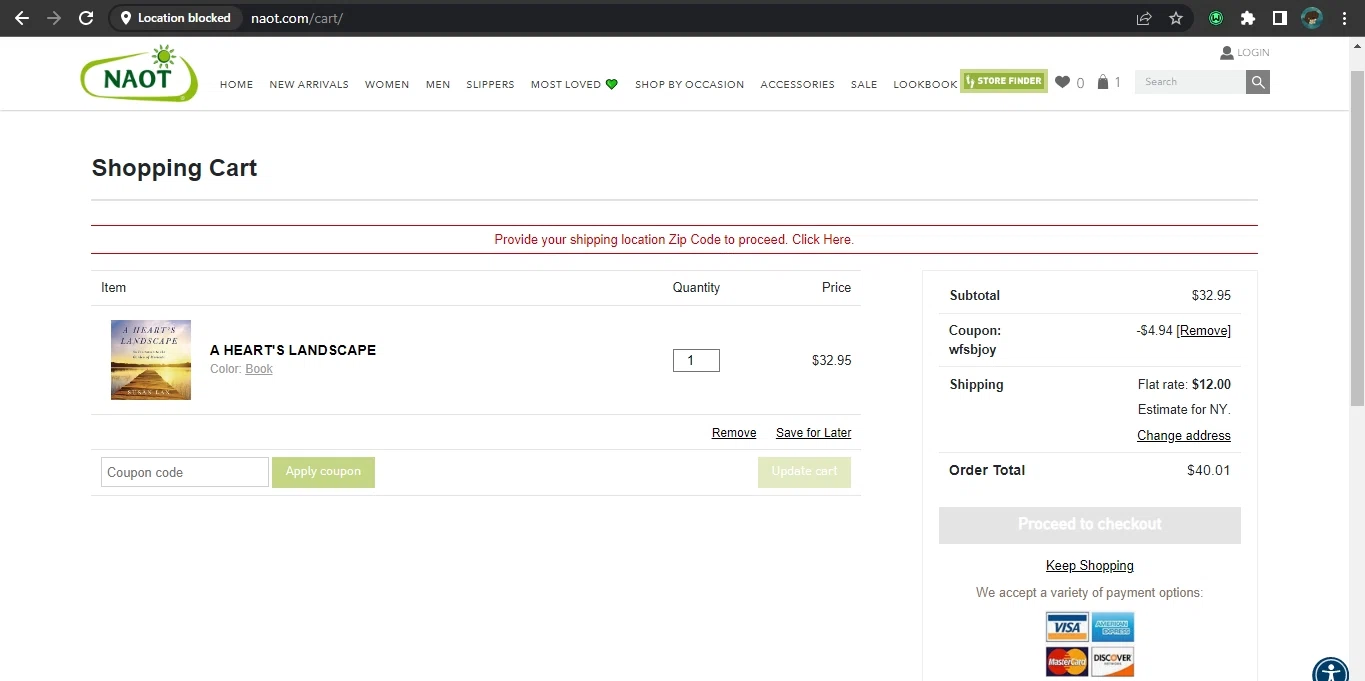Click the search magnifier button

coord(1258,82)
